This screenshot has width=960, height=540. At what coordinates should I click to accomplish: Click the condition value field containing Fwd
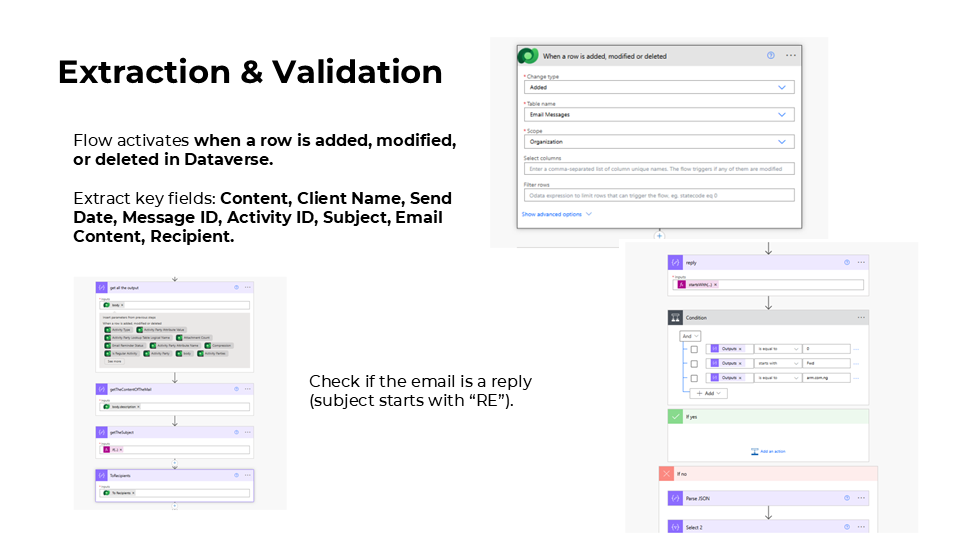[827, 364]
